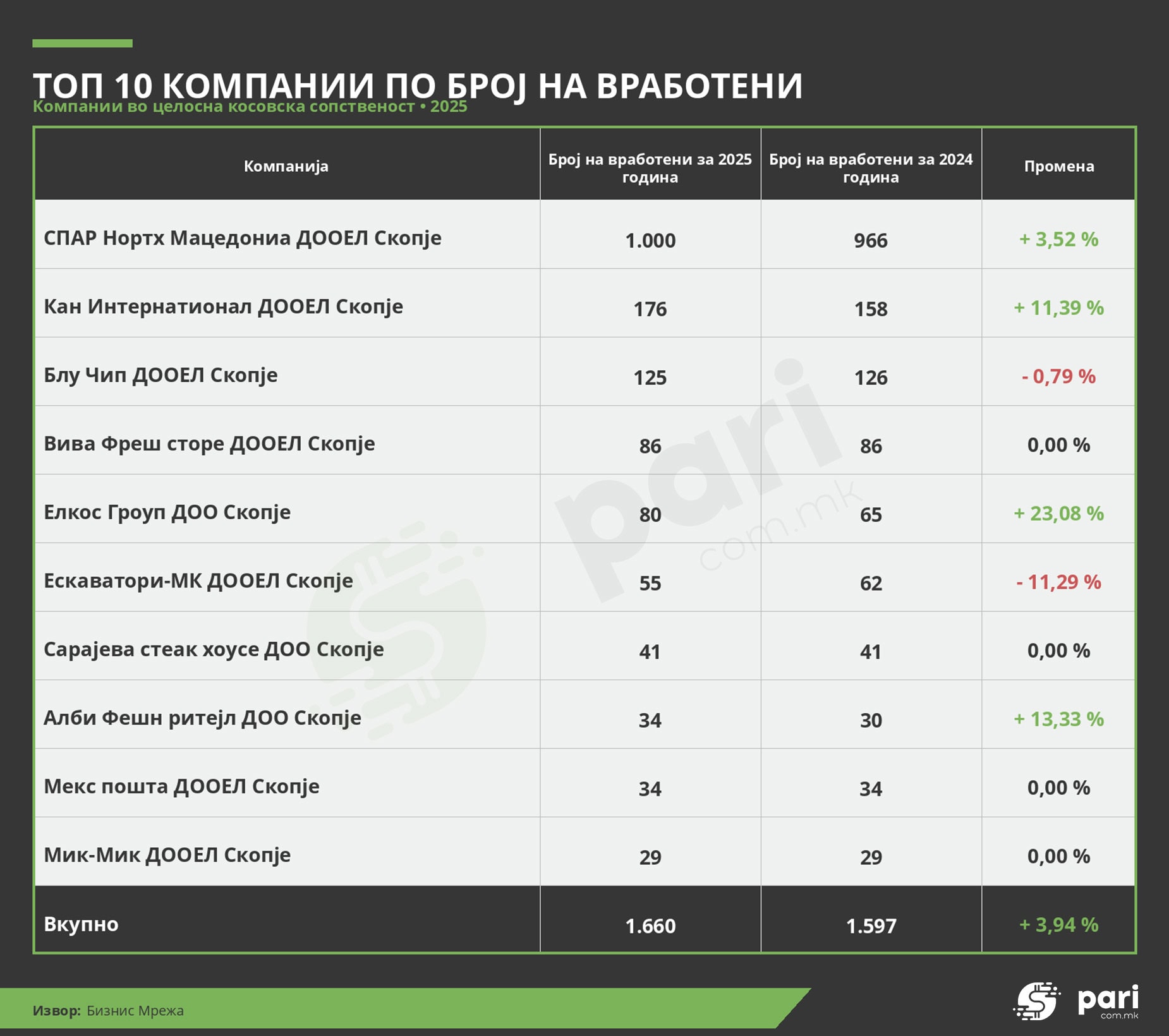
Task: Select Елкос Гроуп ДОО Скопје company name
Action: (167, 512)
